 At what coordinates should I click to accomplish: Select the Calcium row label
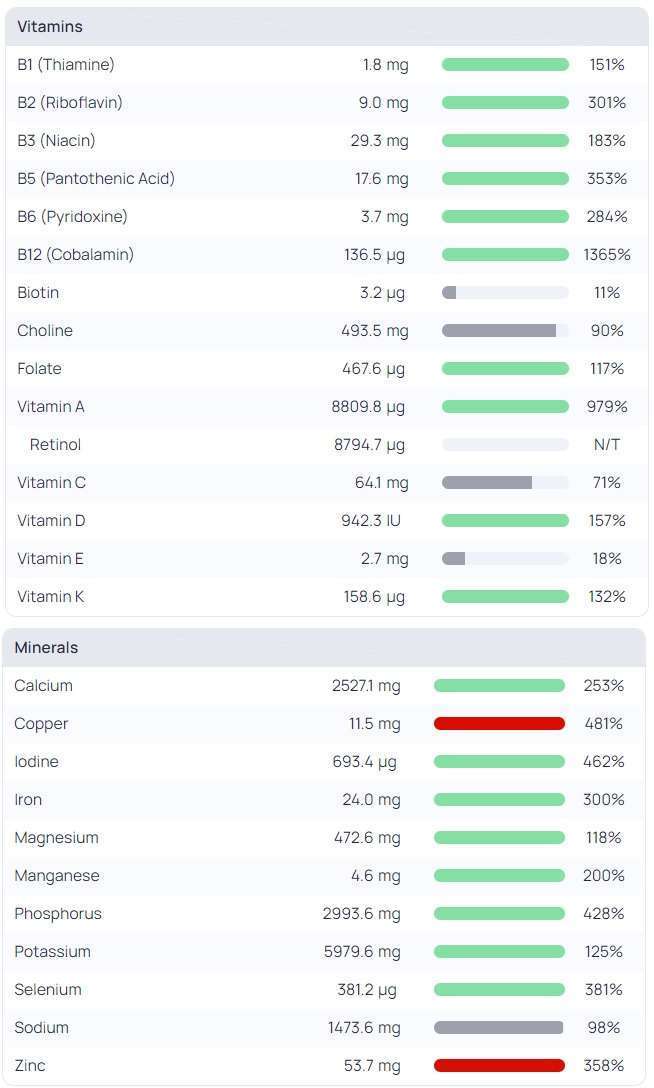coord(43,686)
